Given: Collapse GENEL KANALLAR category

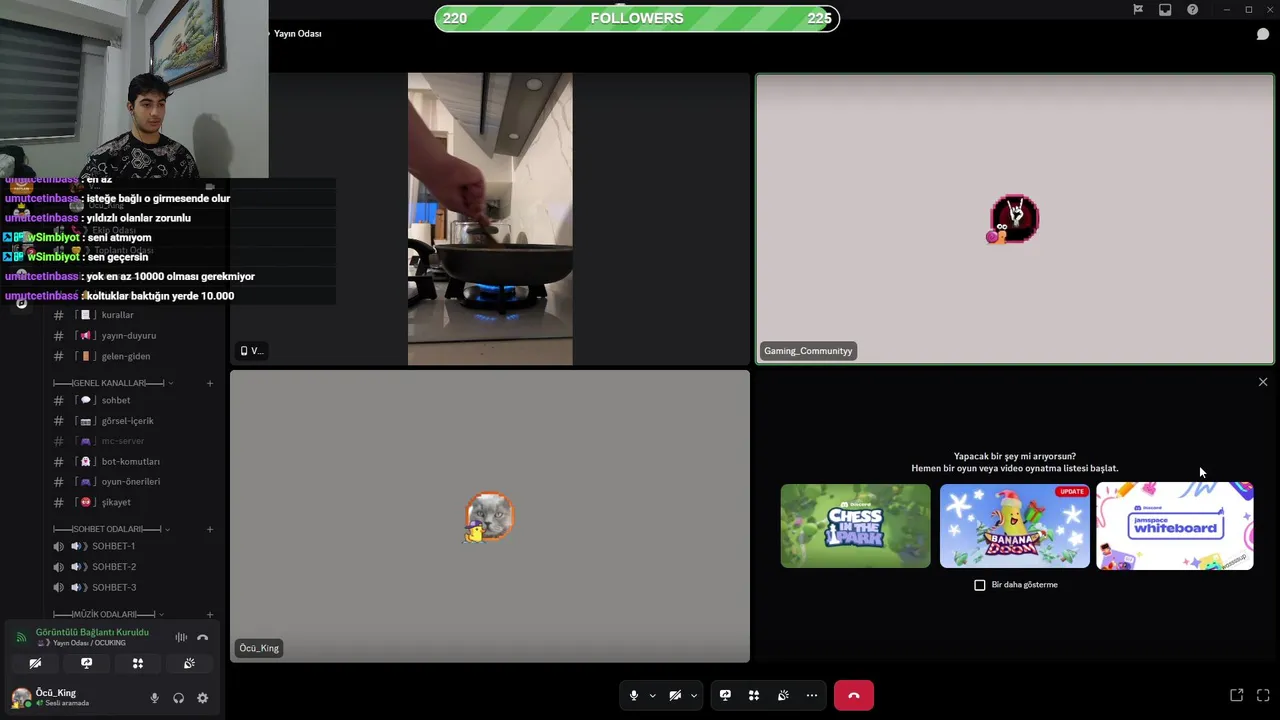Looking at the screenshot, I should pos(113,383).
